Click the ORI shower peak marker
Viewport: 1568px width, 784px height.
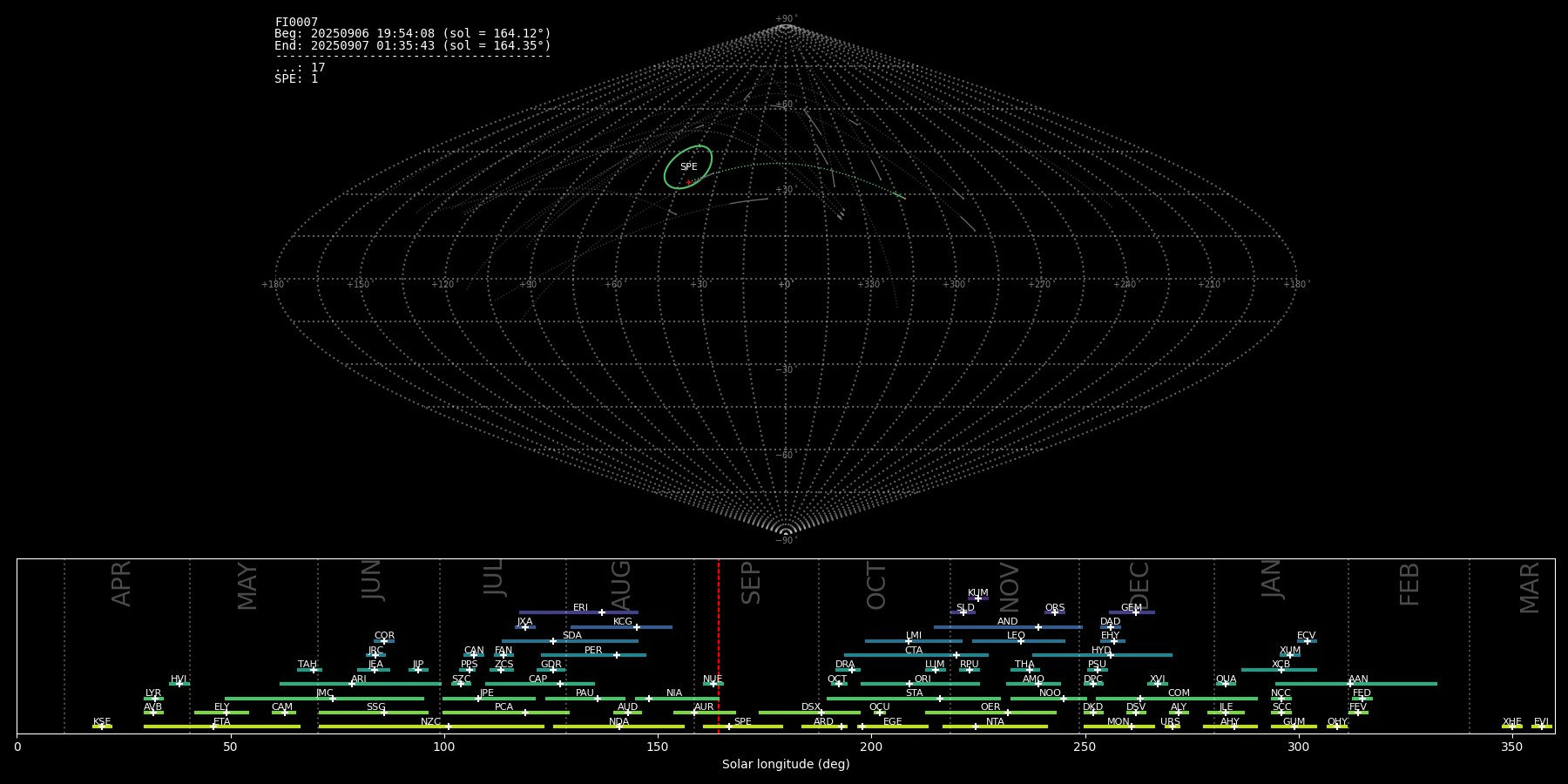pyautogui.click(x=909, y=684)
